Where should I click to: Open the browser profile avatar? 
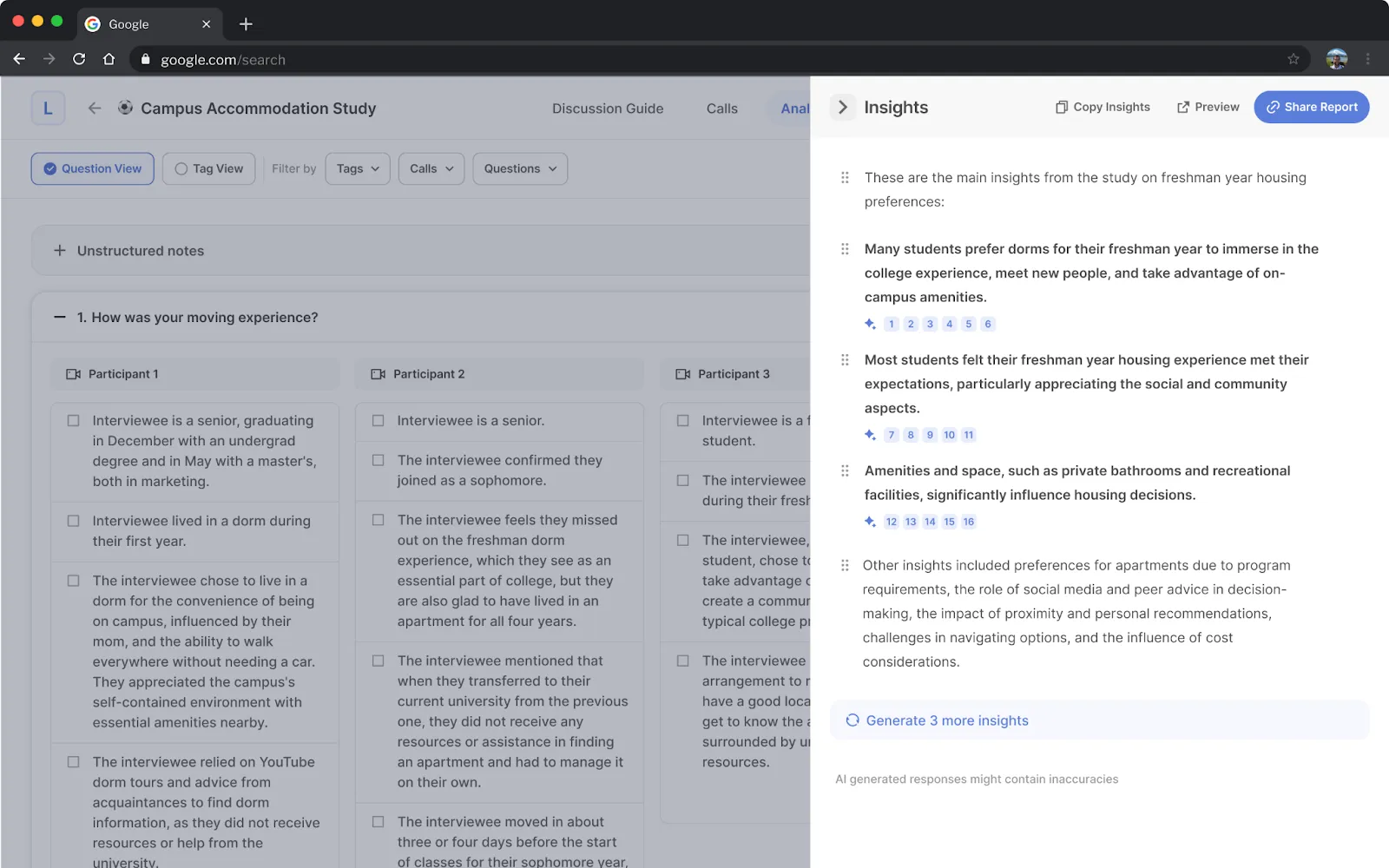pyautogui.click(x=1337, y=59)
